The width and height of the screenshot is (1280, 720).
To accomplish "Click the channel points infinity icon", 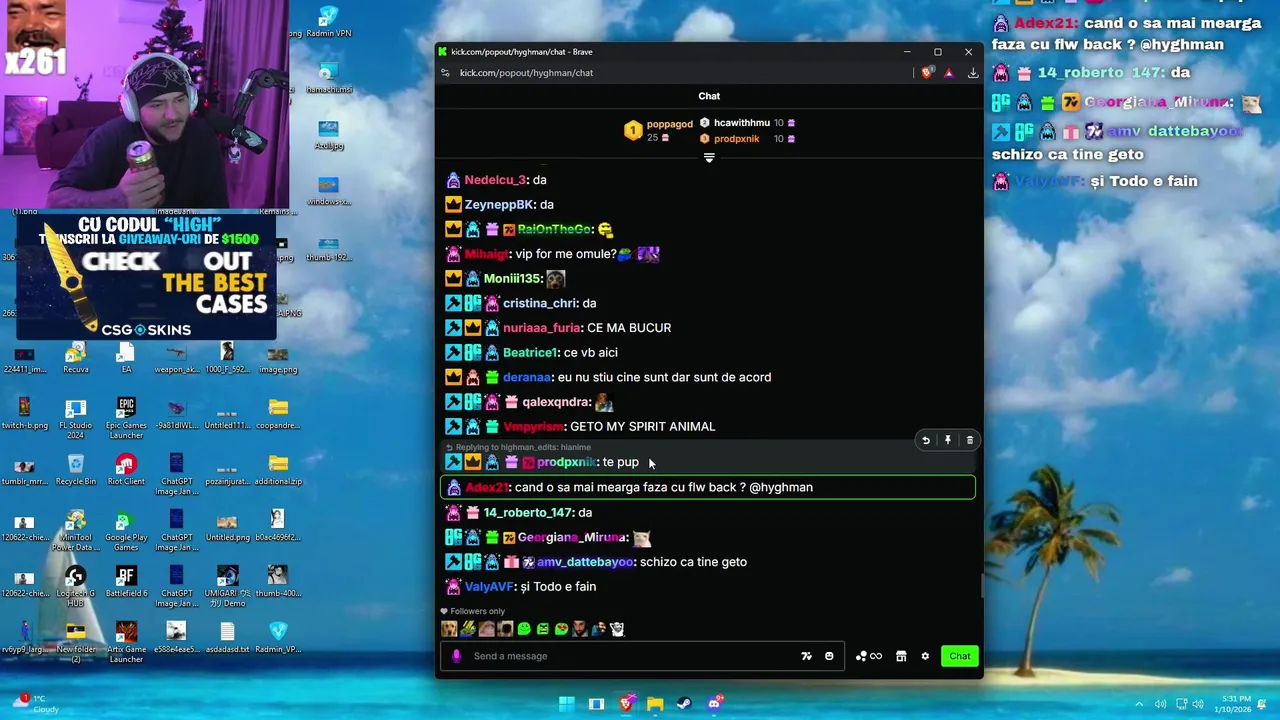I will tap(869, 656).
